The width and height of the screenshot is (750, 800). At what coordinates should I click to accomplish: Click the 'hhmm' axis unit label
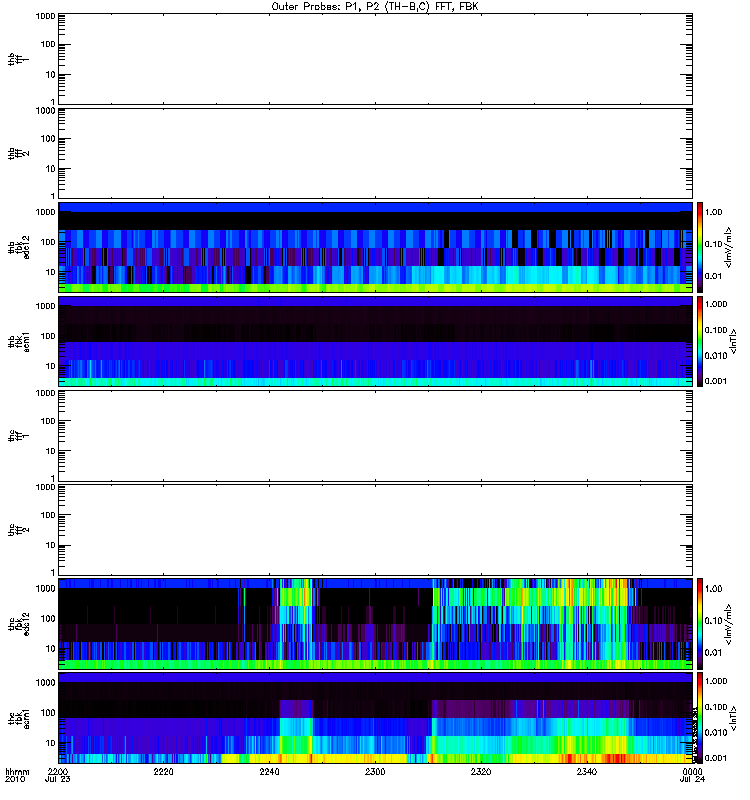pyautogui.click(x=17, y=771)
